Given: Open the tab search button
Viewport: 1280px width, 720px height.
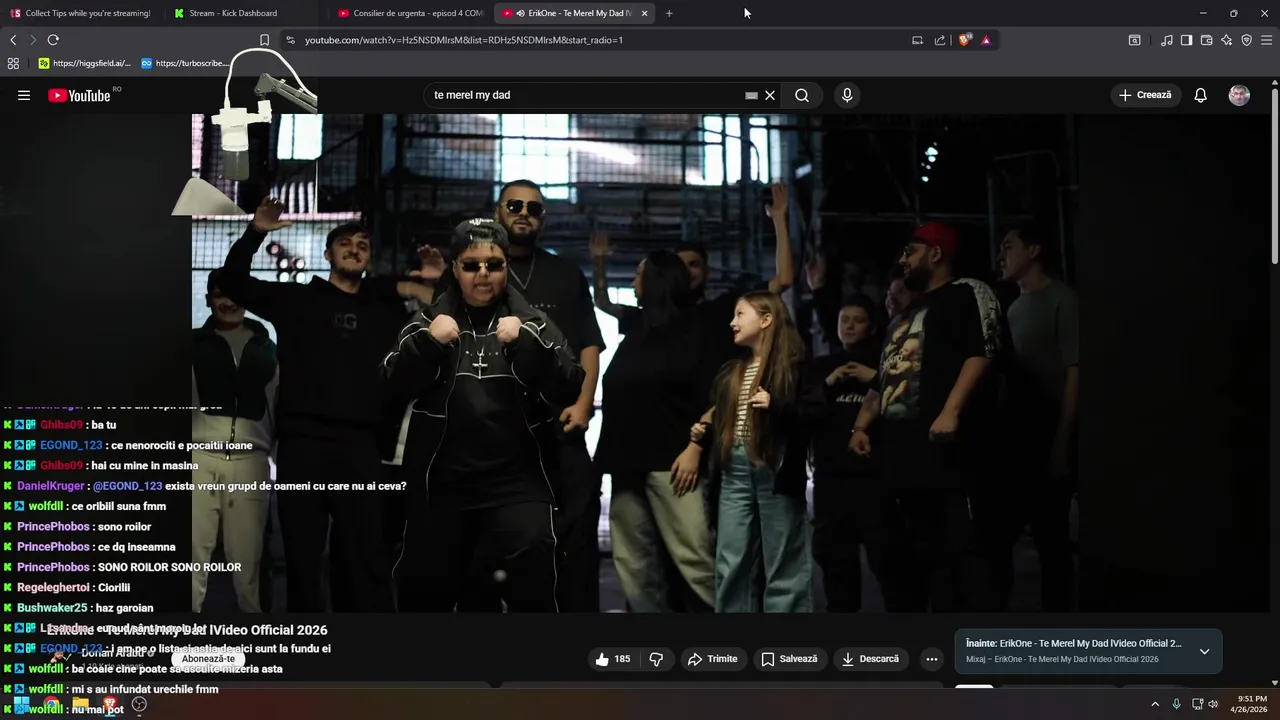Looking at the screenshot, I should click(1134, 40).
